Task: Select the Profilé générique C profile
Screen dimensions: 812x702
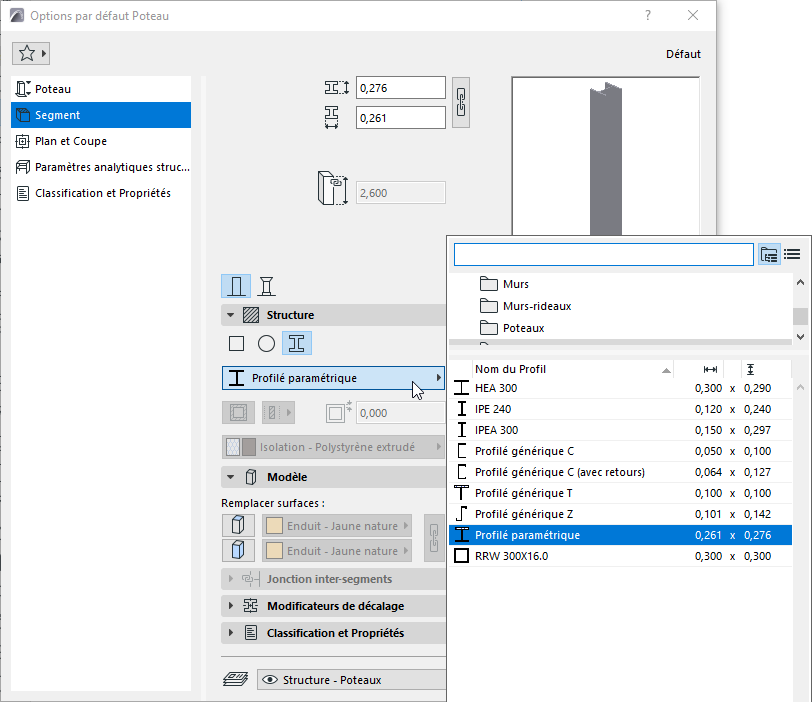Action: click(620, 451)
